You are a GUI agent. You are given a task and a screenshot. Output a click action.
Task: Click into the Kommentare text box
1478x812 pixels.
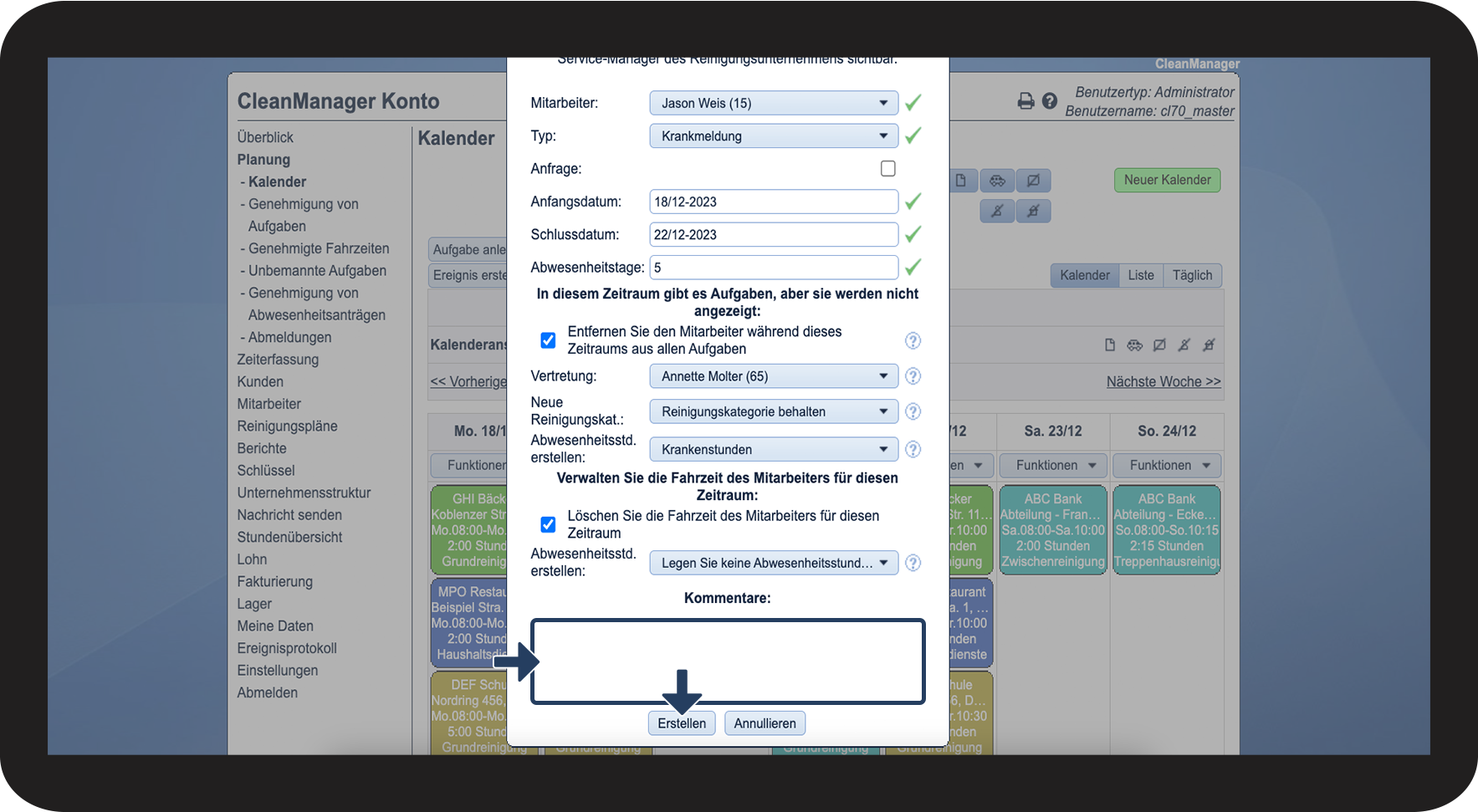[728, 661]
